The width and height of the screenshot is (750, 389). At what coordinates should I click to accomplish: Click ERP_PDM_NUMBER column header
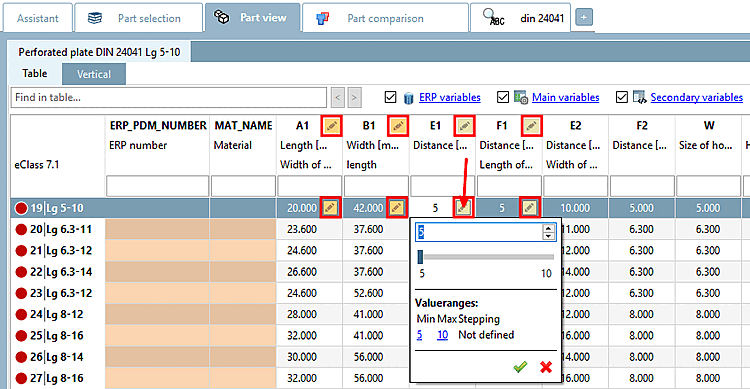click(x=158, y=125)
